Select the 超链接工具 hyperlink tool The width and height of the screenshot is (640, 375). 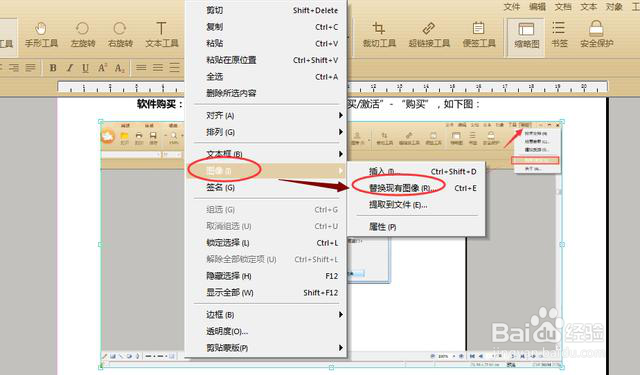click(x=429, y=35)
